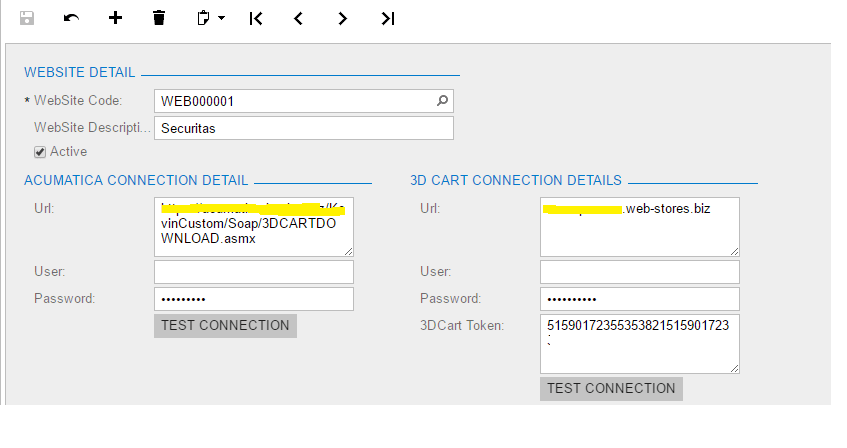The image size is (847, 448).
Task: Click the 3DCart Token label
Action: [462, 325]
